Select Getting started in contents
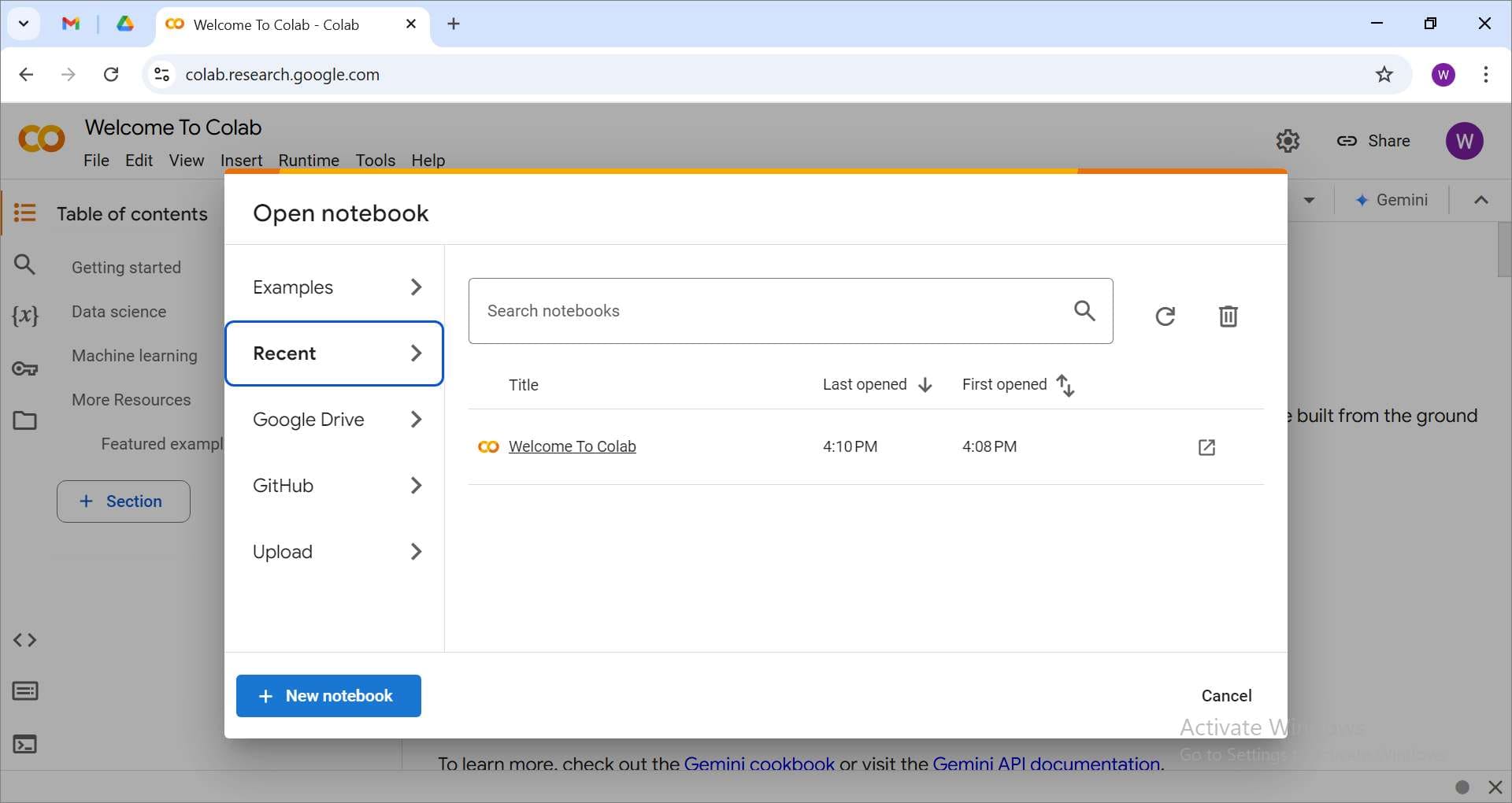Screen dimensions: 1512x803 pyautogui.click(x=126, y=268)
